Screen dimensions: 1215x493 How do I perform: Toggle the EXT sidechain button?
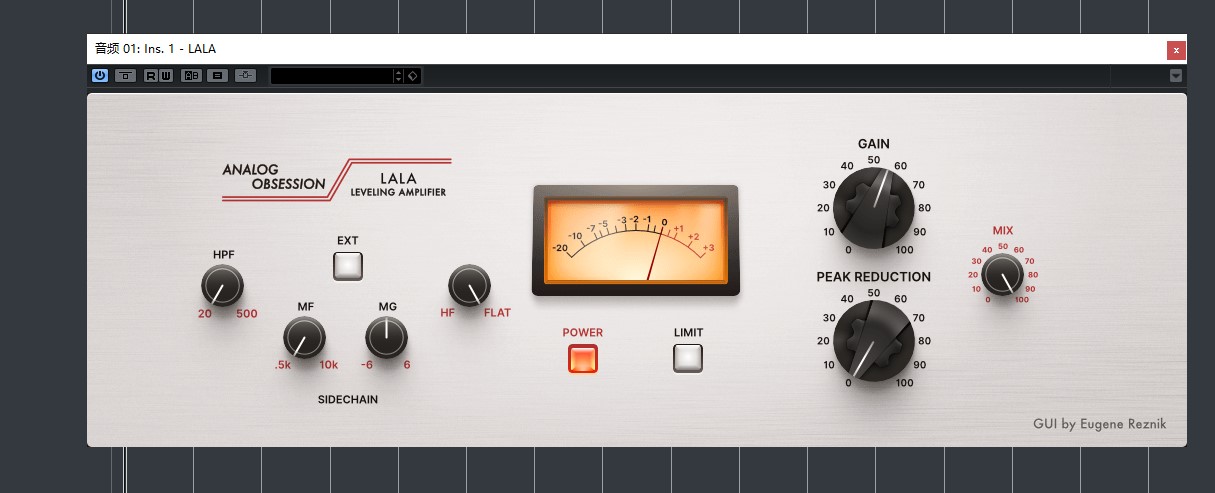[x=348, y=266]
